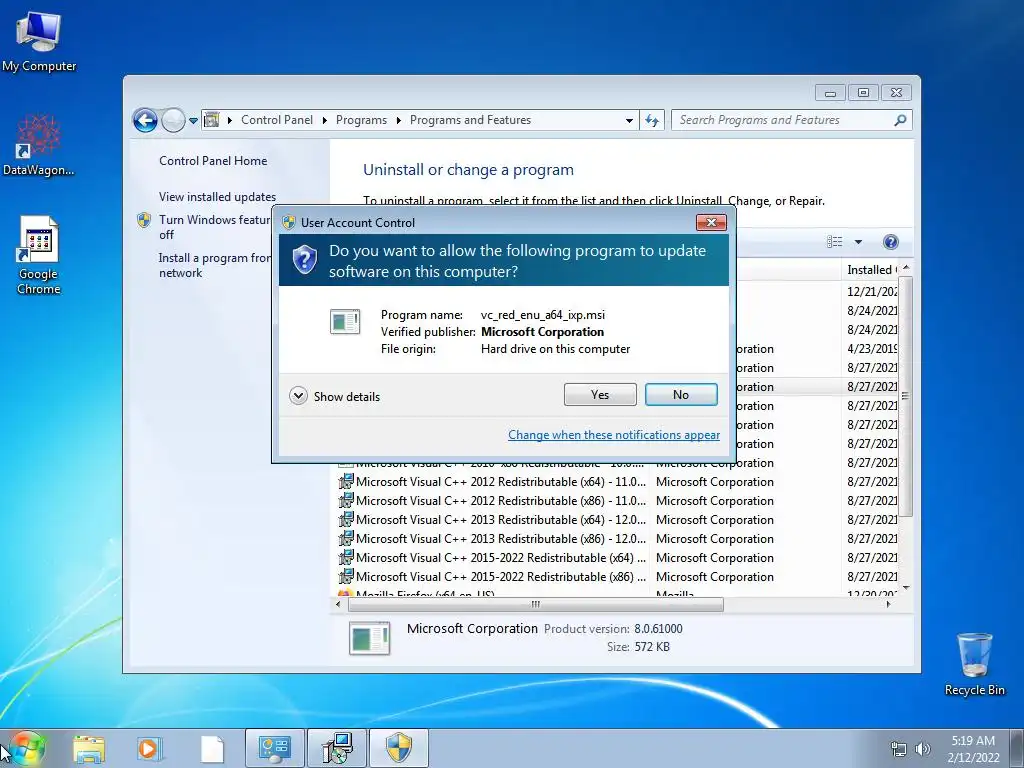
Task: Switch to the UAC shield taskbar item
Action: coord(399,748)
